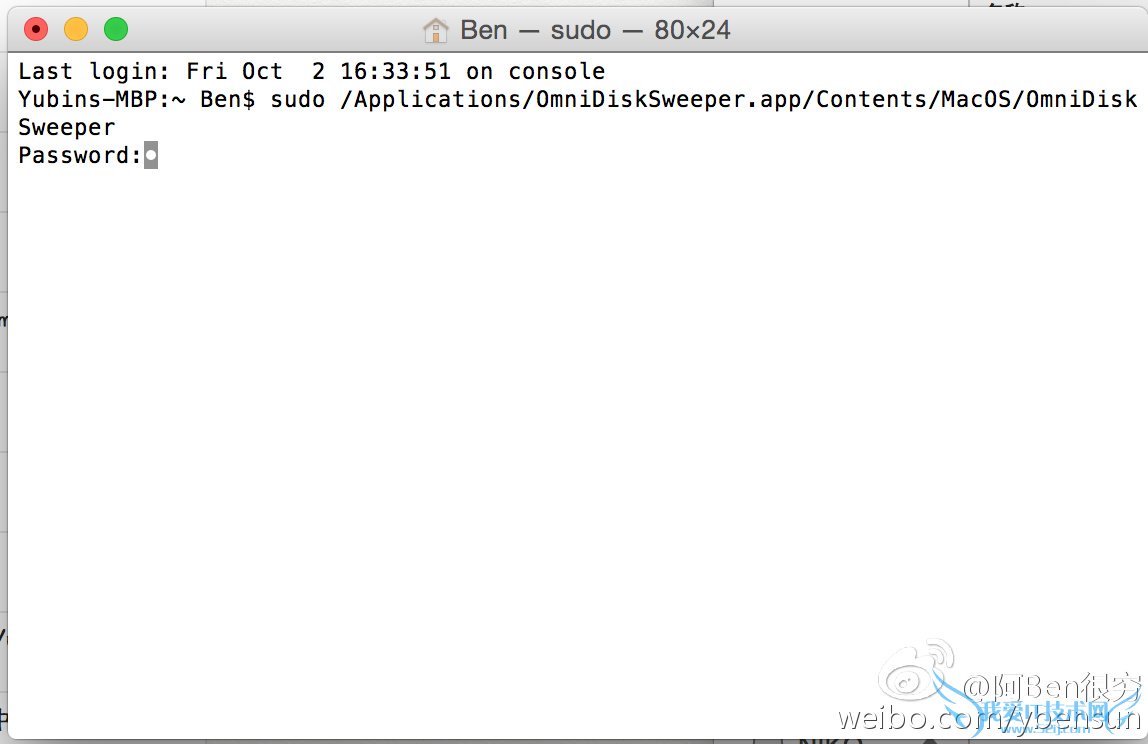Click the word "console" on first line
The height and width of the screenshot is (744, 1148).
click(x=556, y=72)
